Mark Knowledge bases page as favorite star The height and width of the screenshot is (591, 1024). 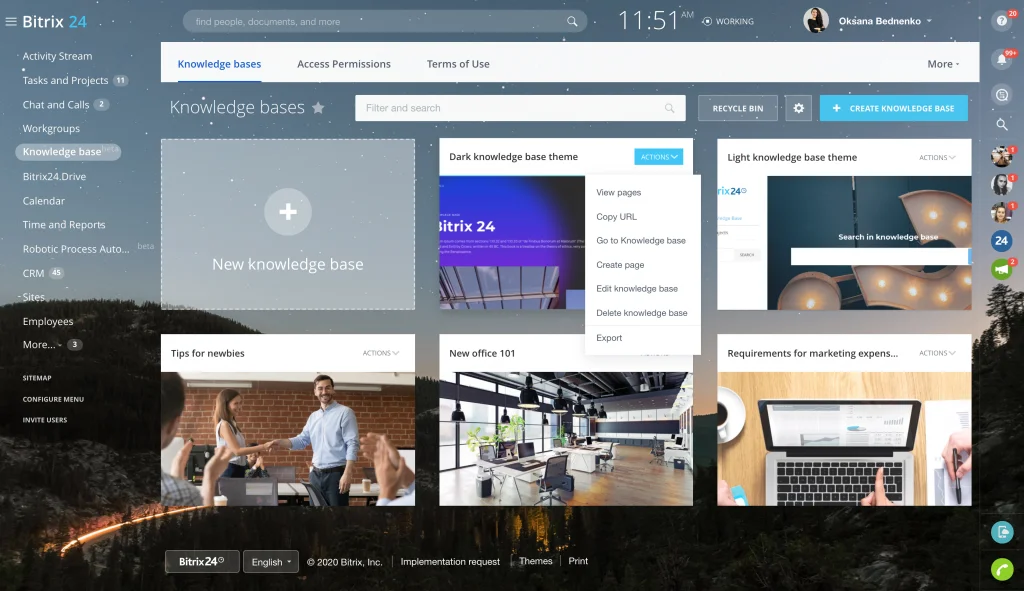click(318, 108)
